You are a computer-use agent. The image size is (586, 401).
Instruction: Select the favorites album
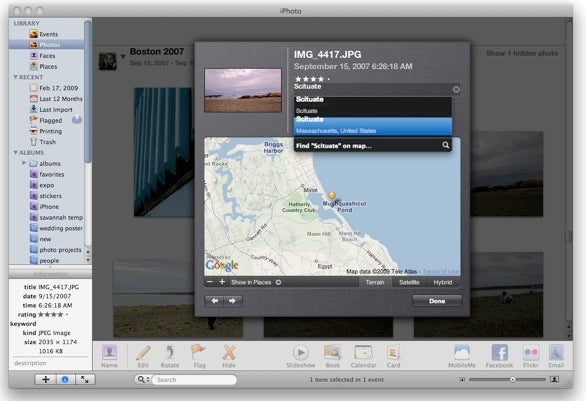pos(51,174)
